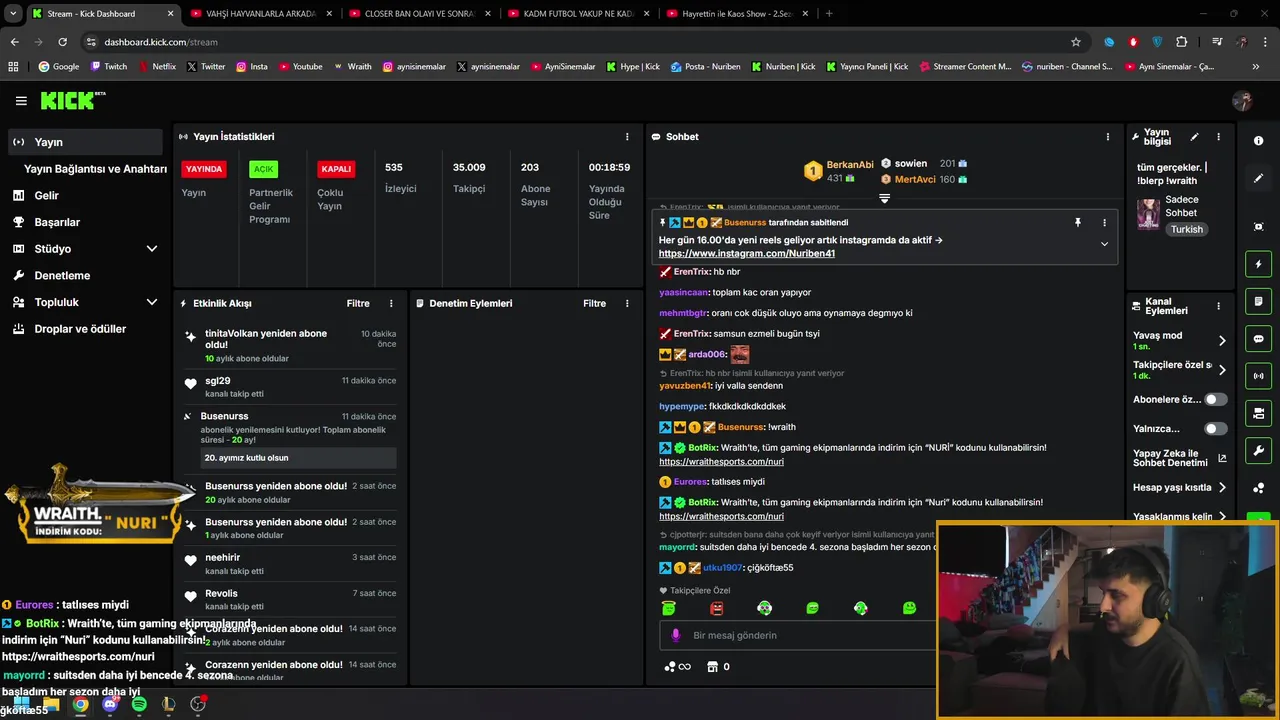Open the Chrome extensions puzzle icon
Viewport: 1280px width, 720px height.
[x=1181, y=42]
